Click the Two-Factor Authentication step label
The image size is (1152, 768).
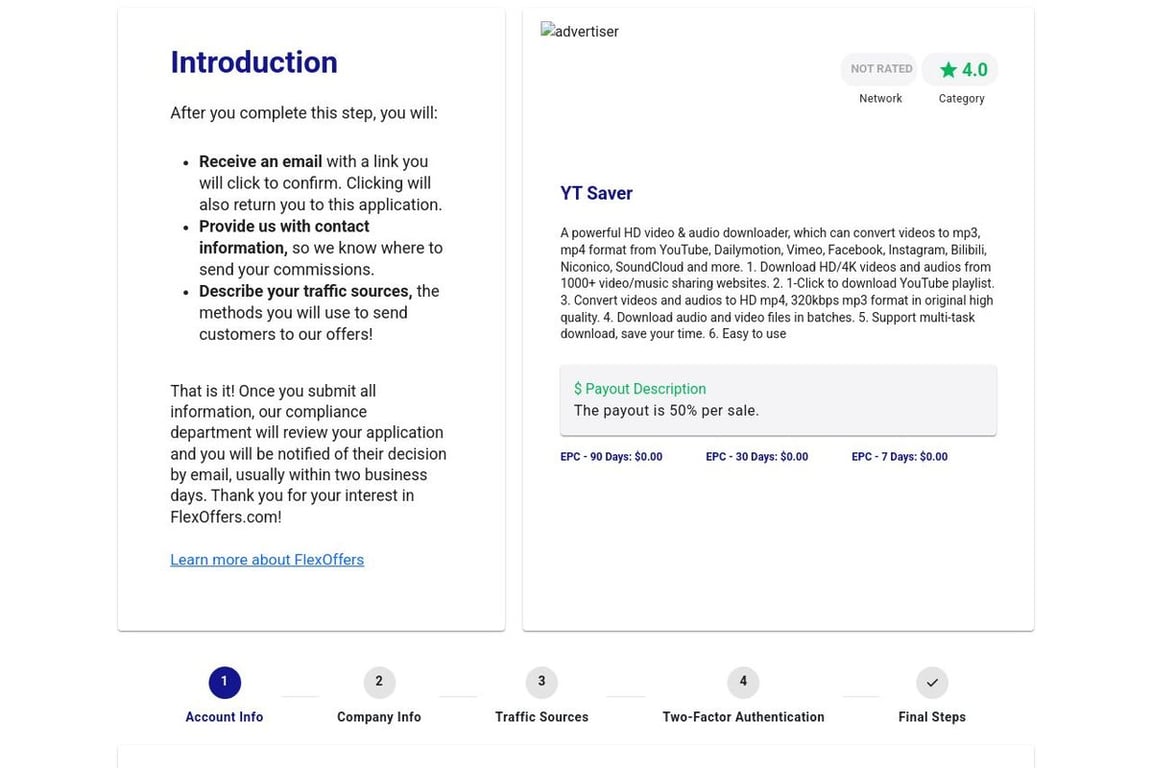(743, 717)
